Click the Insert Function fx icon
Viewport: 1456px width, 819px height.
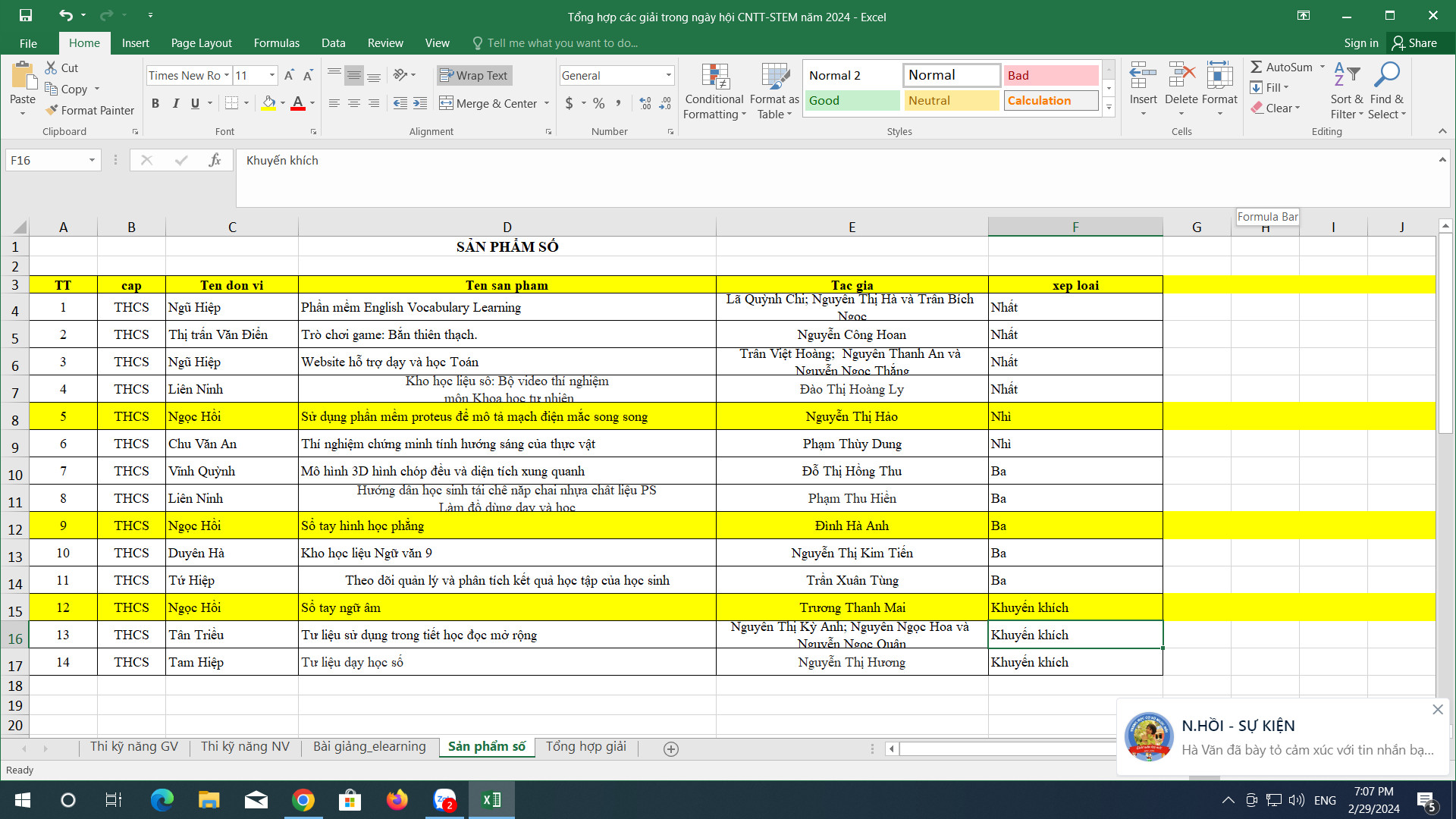pyautogui.click(x=215, y=160)
